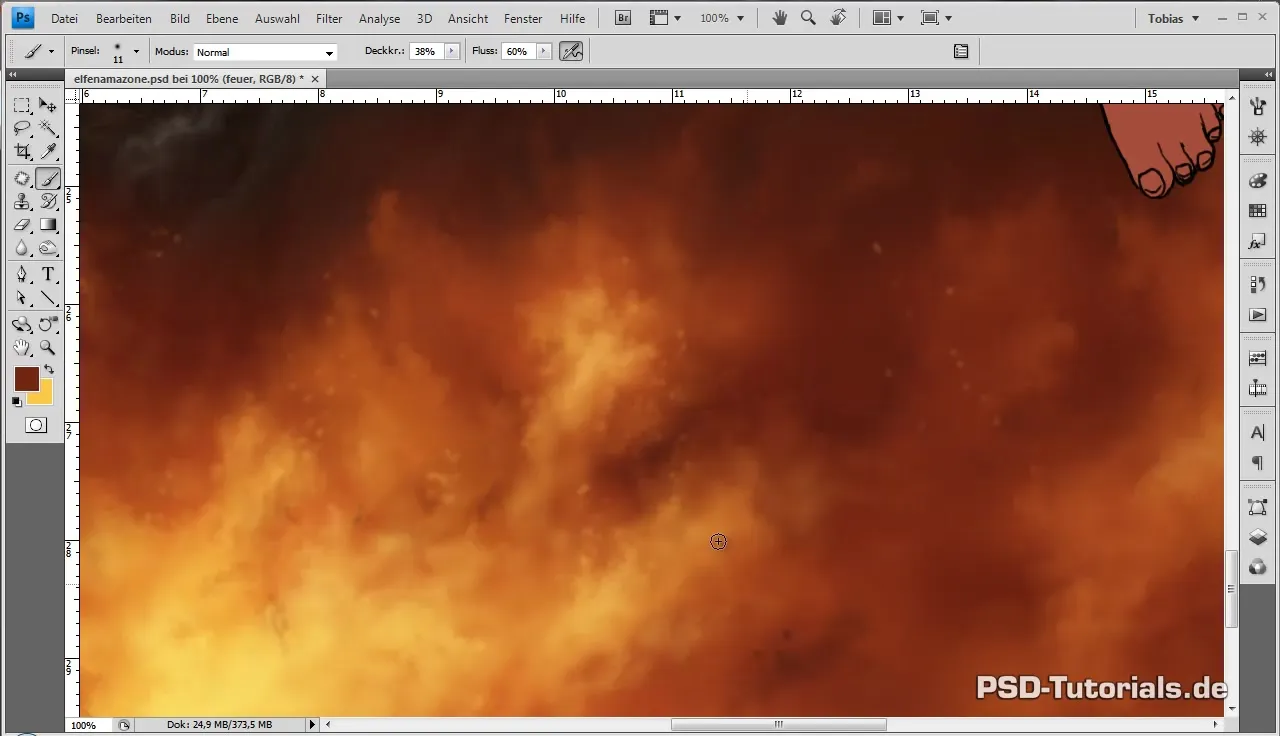Select the Lasso tool

point(21,129)
